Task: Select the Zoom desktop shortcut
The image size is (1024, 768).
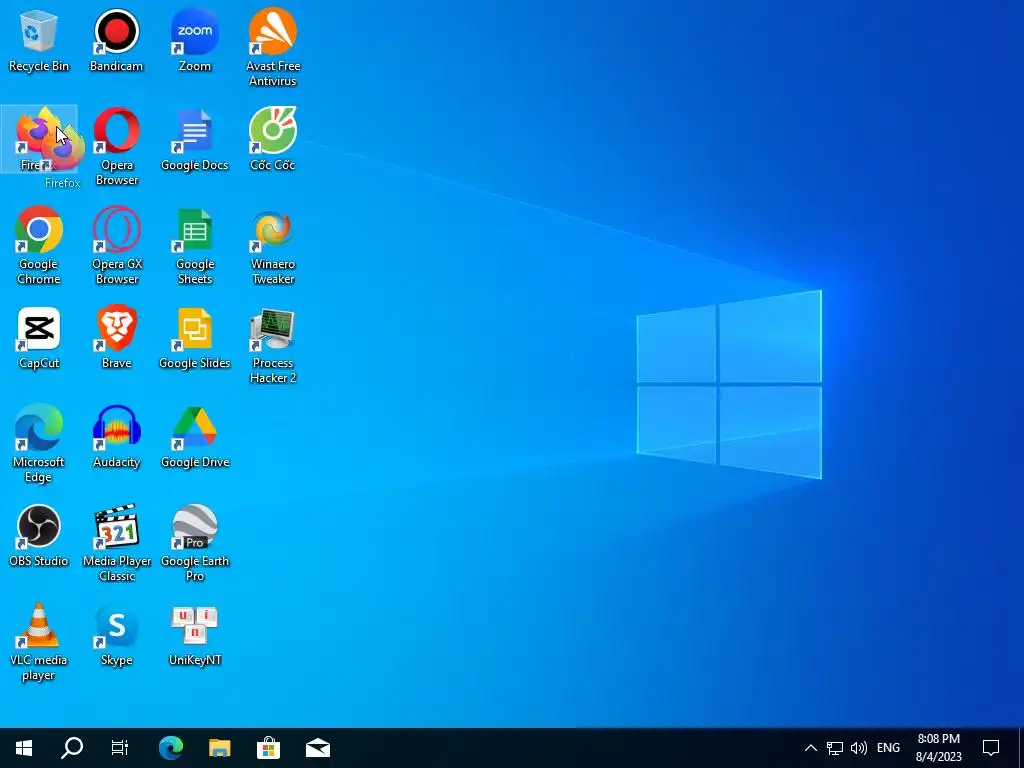Action: 195,40
